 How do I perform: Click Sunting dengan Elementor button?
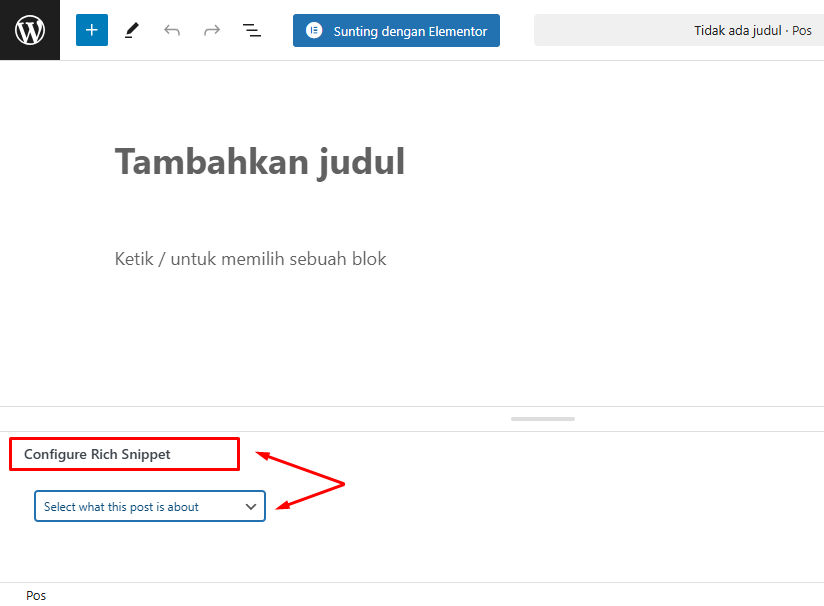point(396,30)
